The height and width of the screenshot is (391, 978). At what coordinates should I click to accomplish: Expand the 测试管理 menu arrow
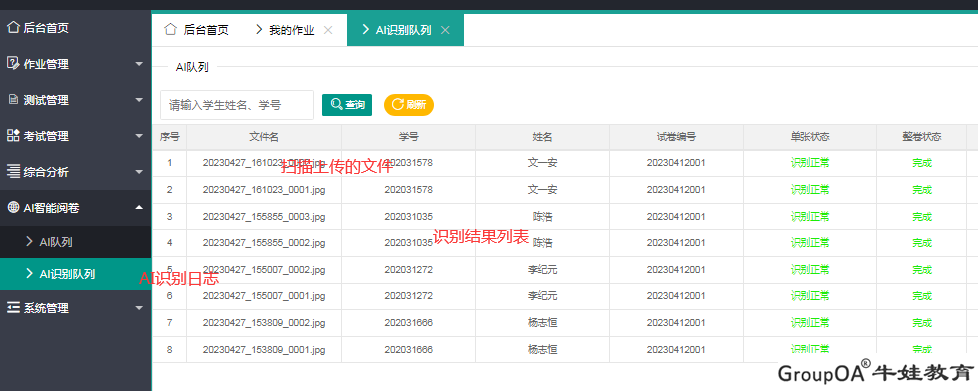[x=139, y=100]
